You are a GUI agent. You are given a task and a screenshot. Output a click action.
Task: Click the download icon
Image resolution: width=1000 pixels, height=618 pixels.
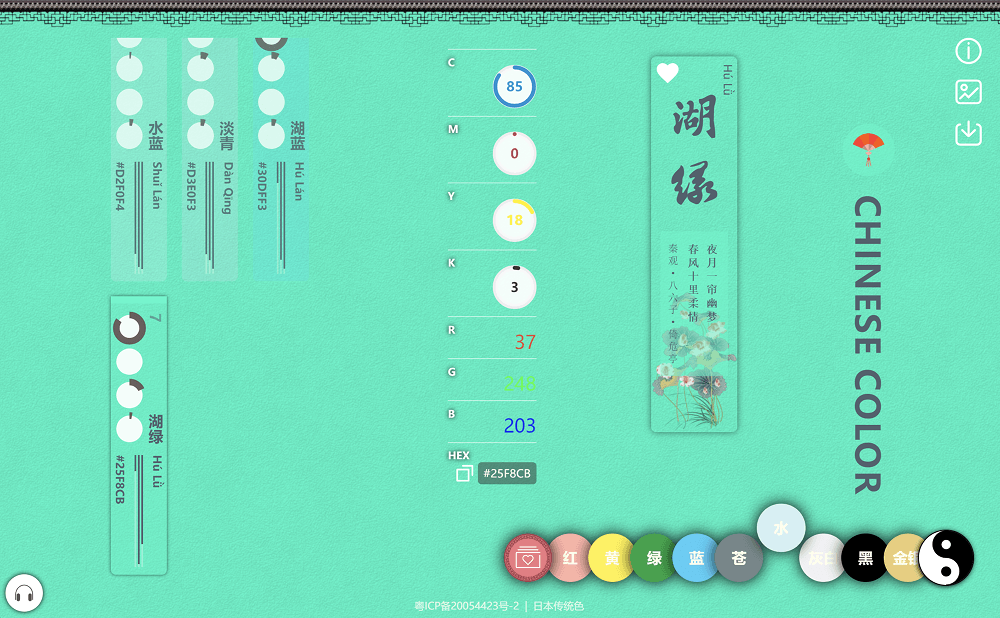point(968,133)
